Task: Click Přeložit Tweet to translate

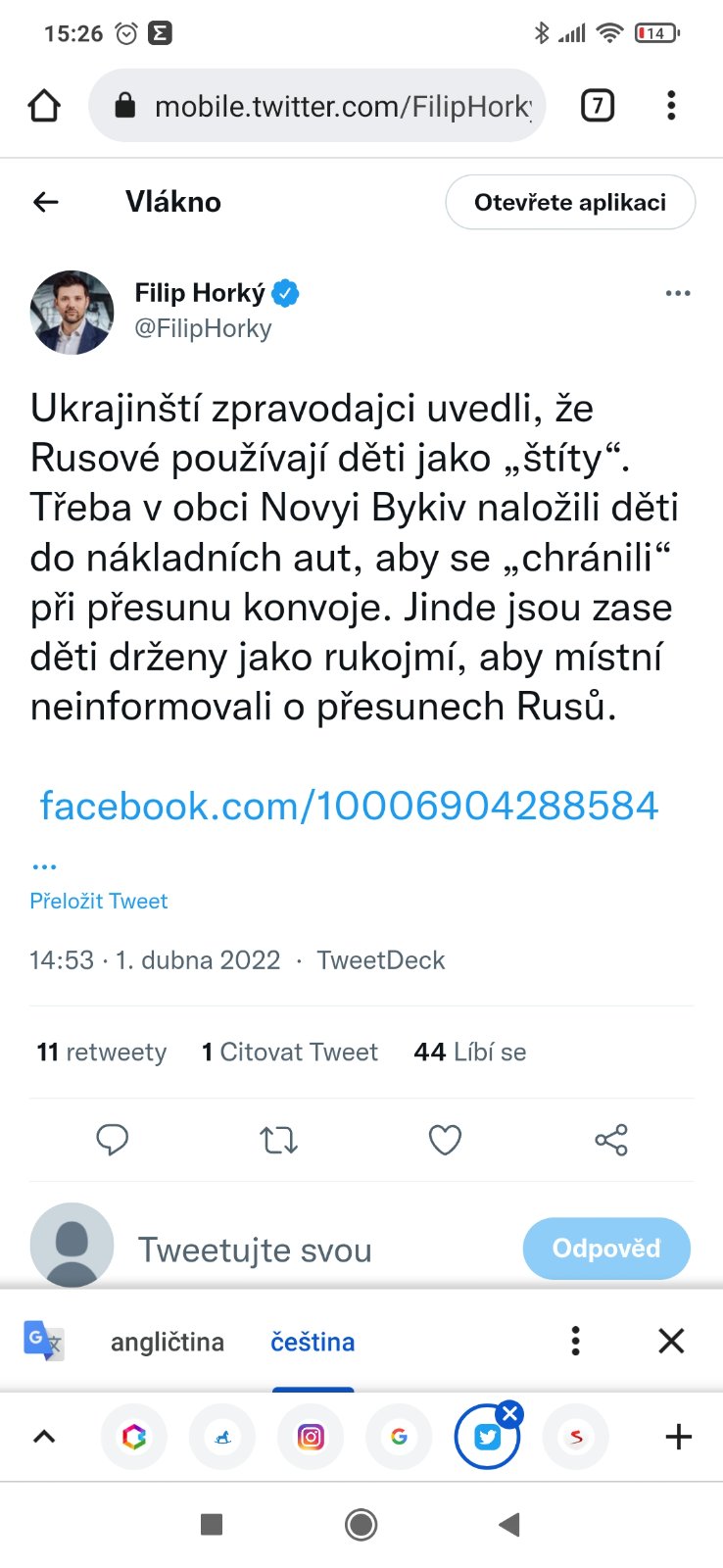Action: pyautogui.click(x=99, y=901)
